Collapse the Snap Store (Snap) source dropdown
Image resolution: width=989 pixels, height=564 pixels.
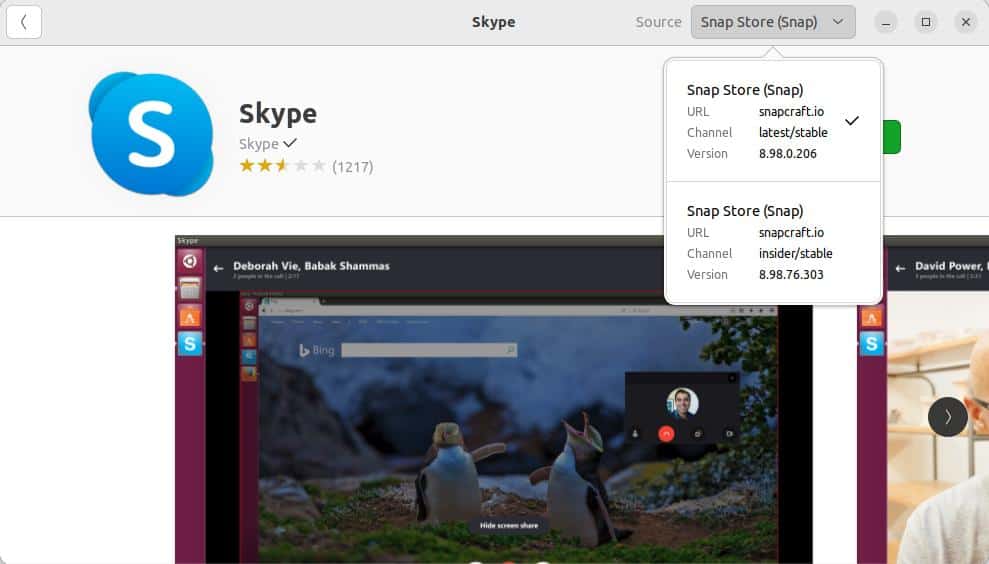point(772,22)
